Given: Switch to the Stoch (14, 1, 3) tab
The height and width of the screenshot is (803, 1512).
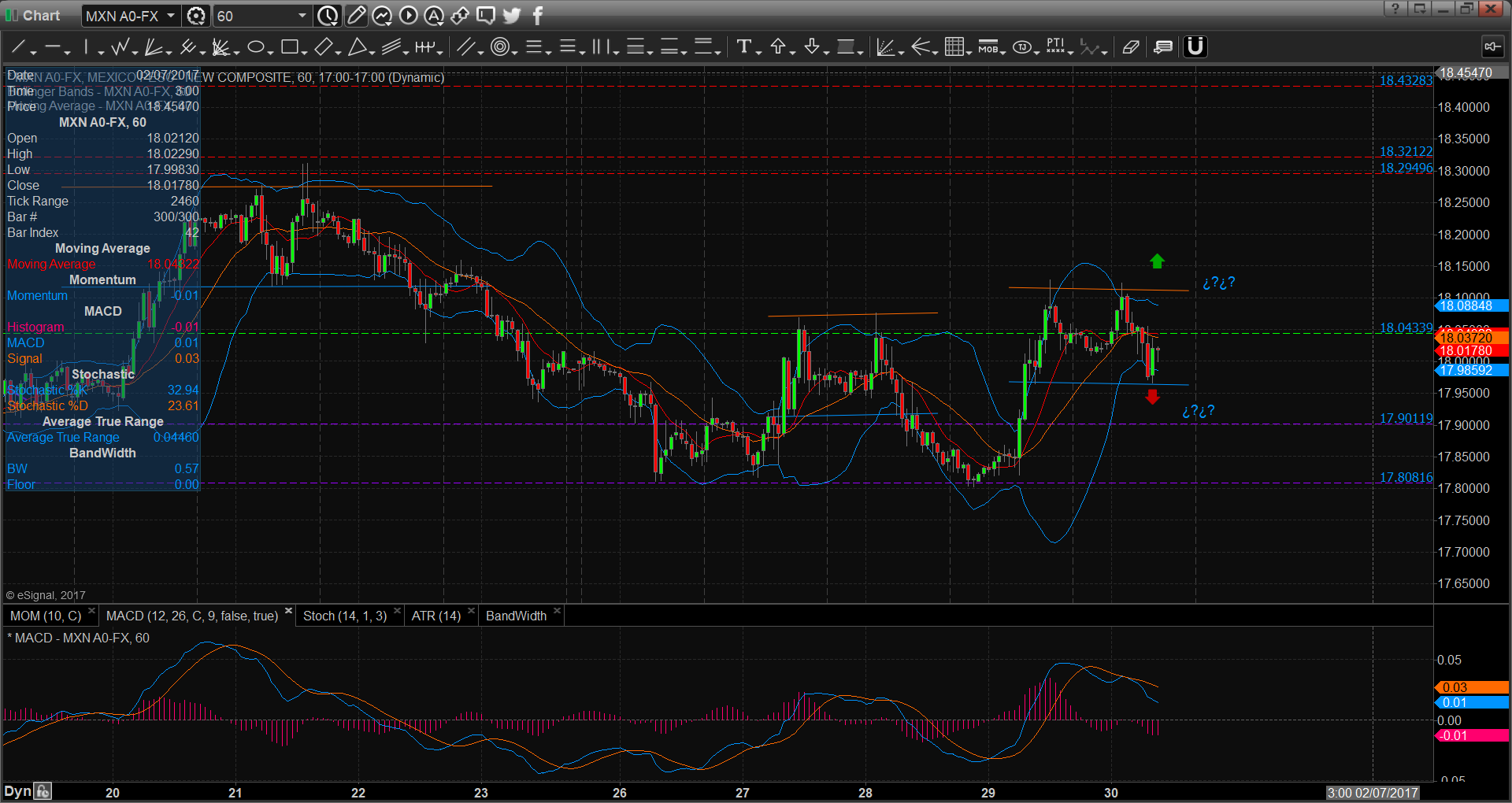Looking at the screenshot, I should [x=345, y=616].
